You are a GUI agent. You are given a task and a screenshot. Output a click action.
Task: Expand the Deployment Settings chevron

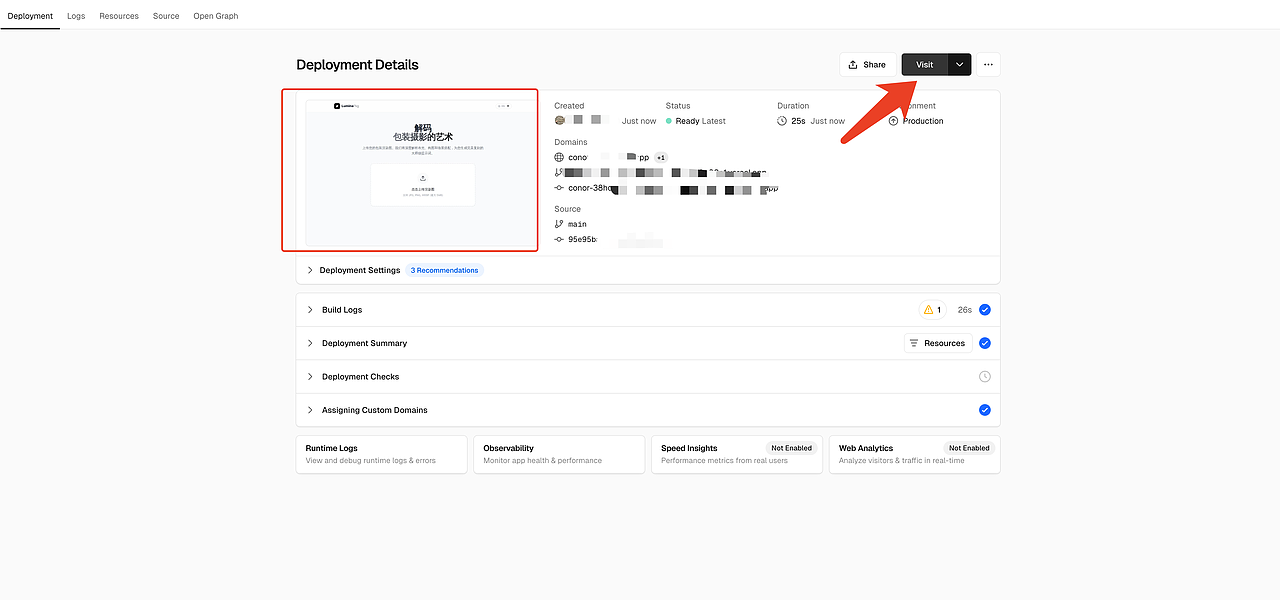(x=310, y=270)
